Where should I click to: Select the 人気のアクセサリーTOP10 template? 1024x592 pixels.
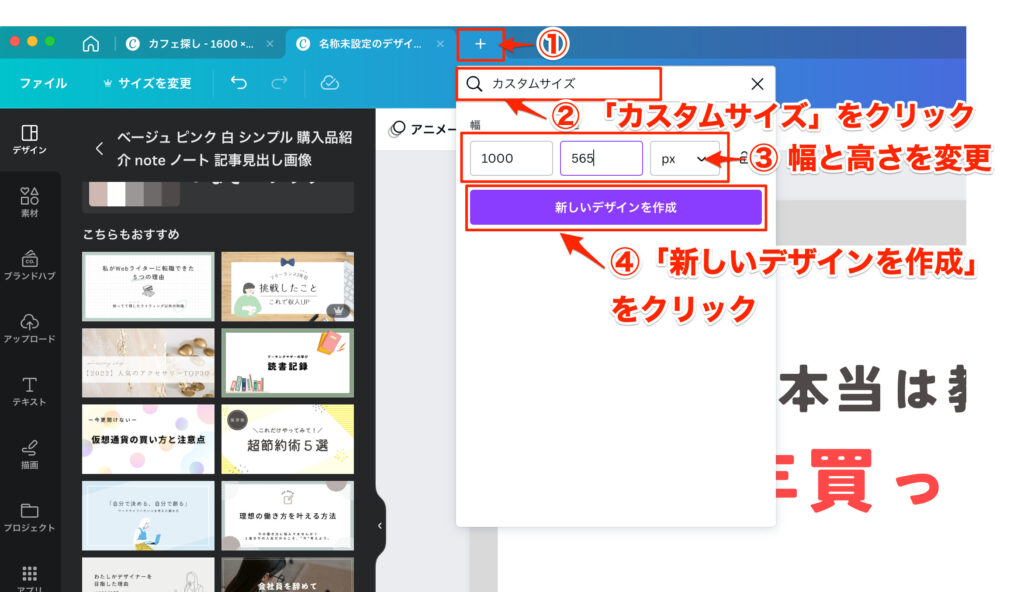coord(148,363)
